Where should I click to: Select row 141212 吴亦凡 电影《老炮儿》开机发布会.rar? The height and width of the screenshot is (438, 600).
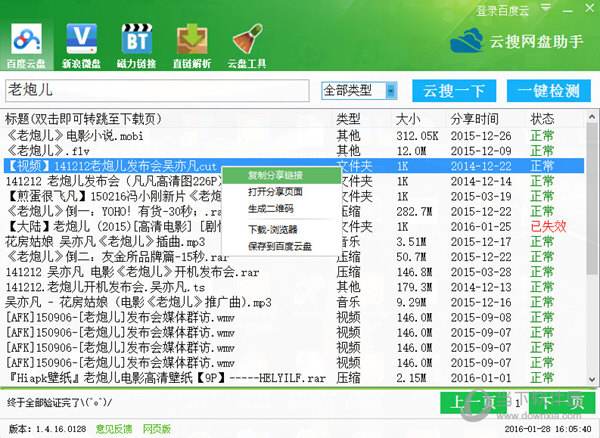click(x=294, y=272)
